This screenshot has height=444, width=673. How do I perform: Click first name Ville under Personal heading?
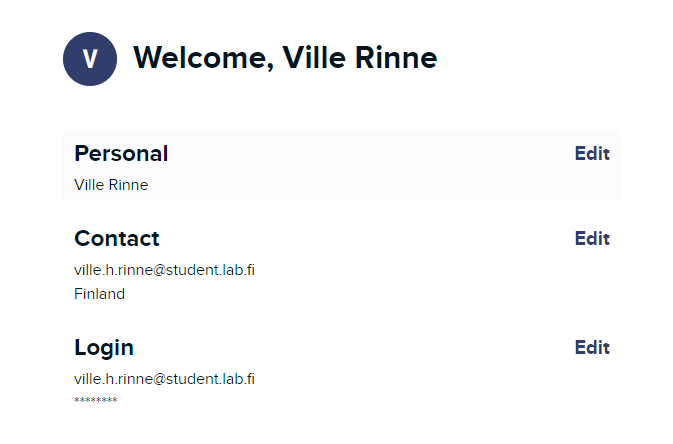90,185
